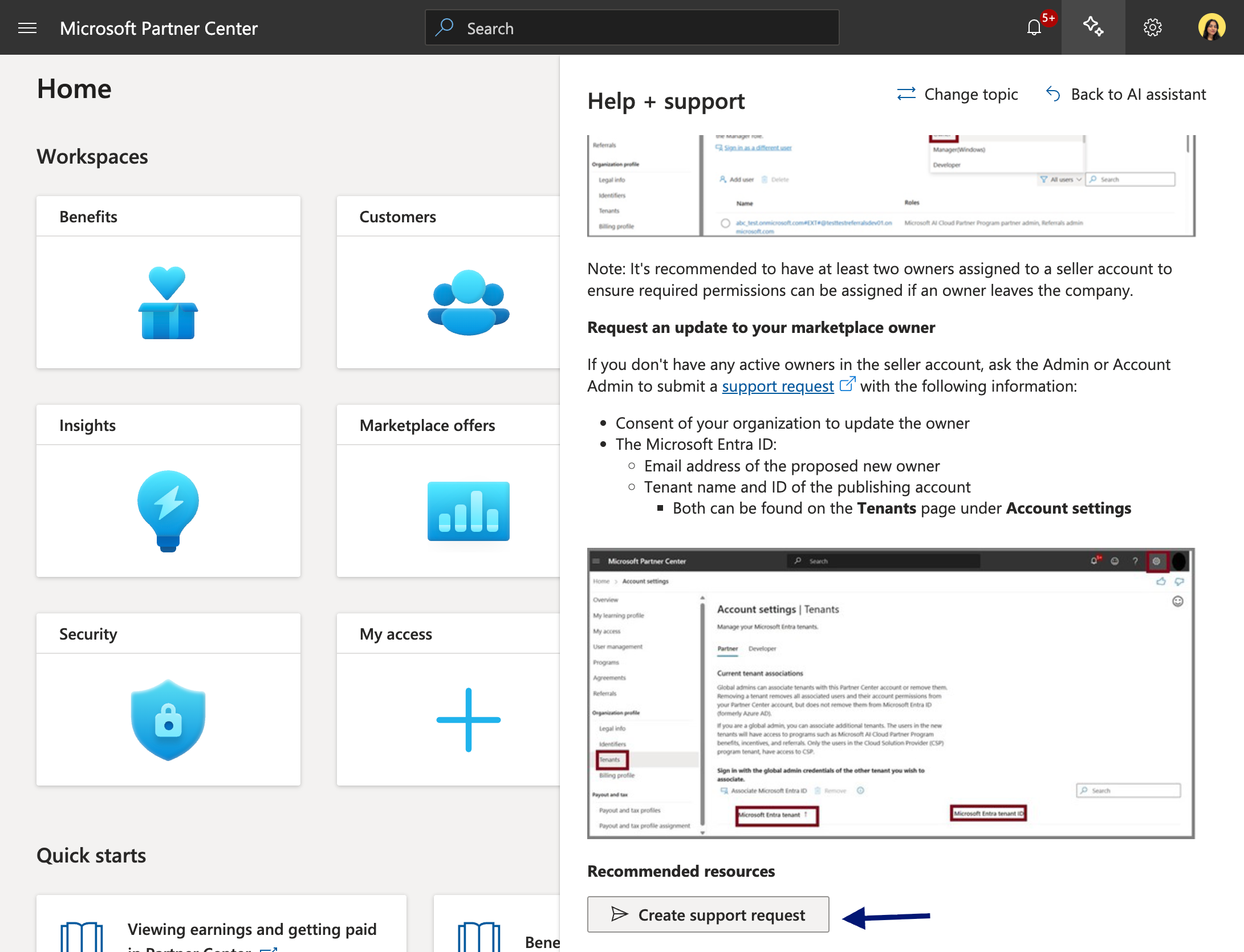Open the notifications bell
1244x952 pixels.
[1034, 27]
